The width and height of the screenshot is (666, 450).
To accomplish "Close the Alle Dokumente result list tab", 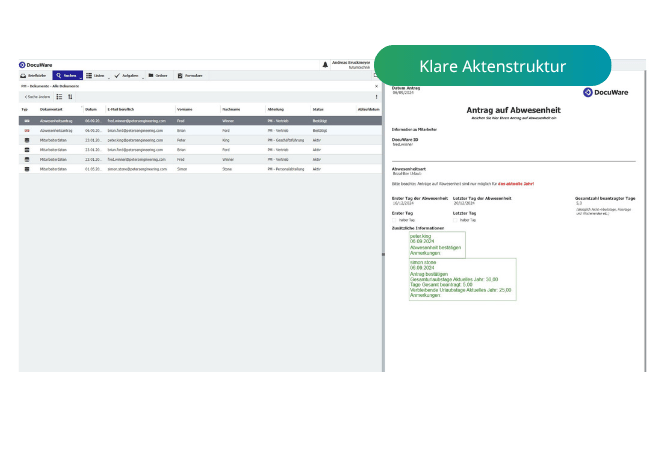I will 376,86.
